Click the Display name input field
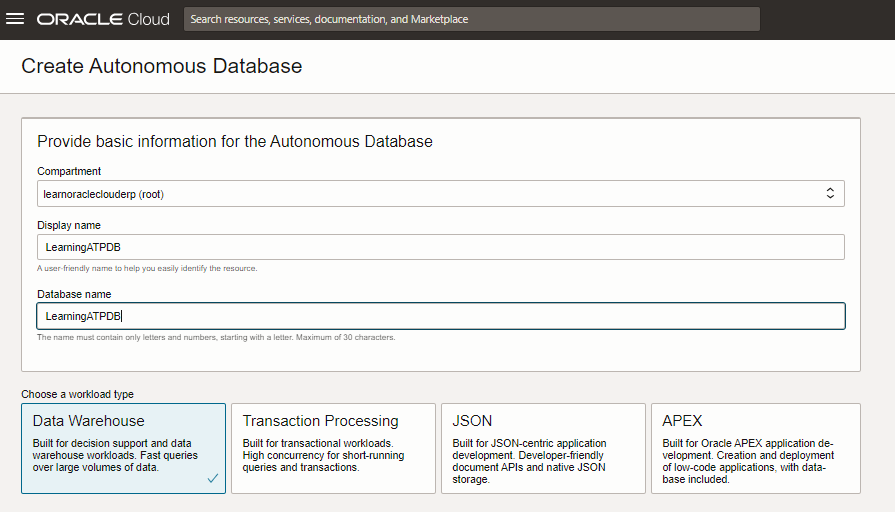The height and width of the screenshot is (512, 895). click(x=441, y=247)
